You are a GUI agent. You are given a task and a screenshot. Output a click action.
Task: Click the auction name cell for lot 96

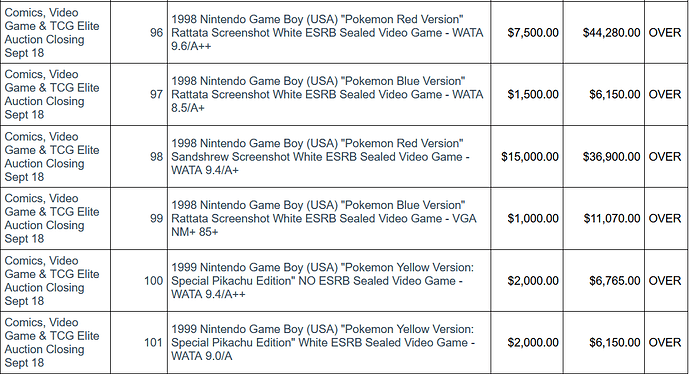click(x=55, y=33)
